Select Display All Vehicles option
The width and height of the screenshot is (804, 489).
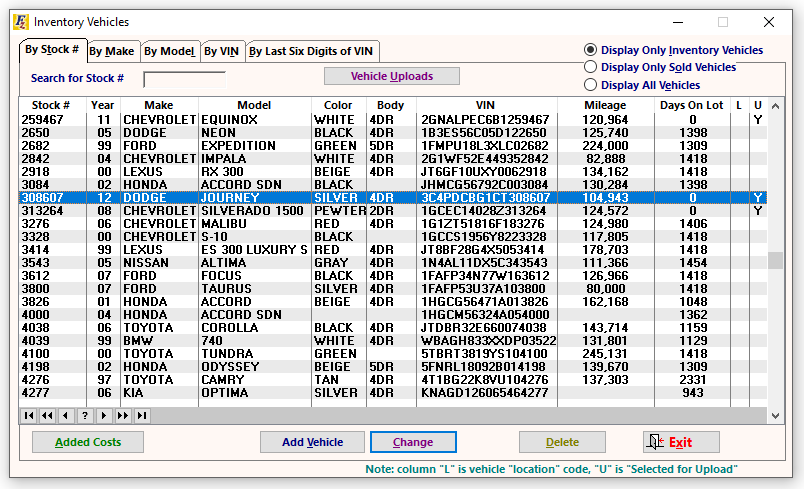(x=641, y=85)
